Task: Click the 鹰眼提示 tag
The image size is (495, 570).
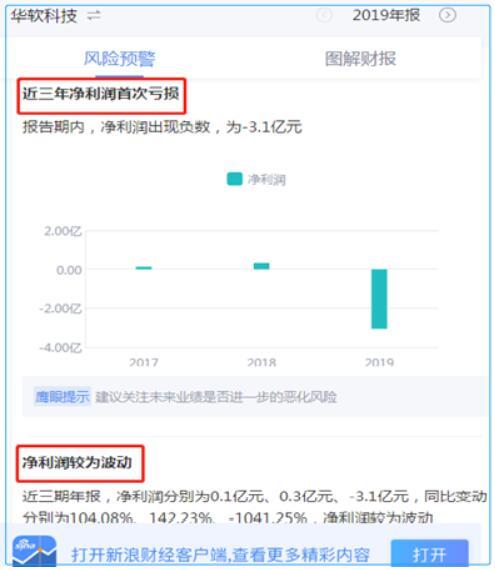Action: (x=62, y=397)
